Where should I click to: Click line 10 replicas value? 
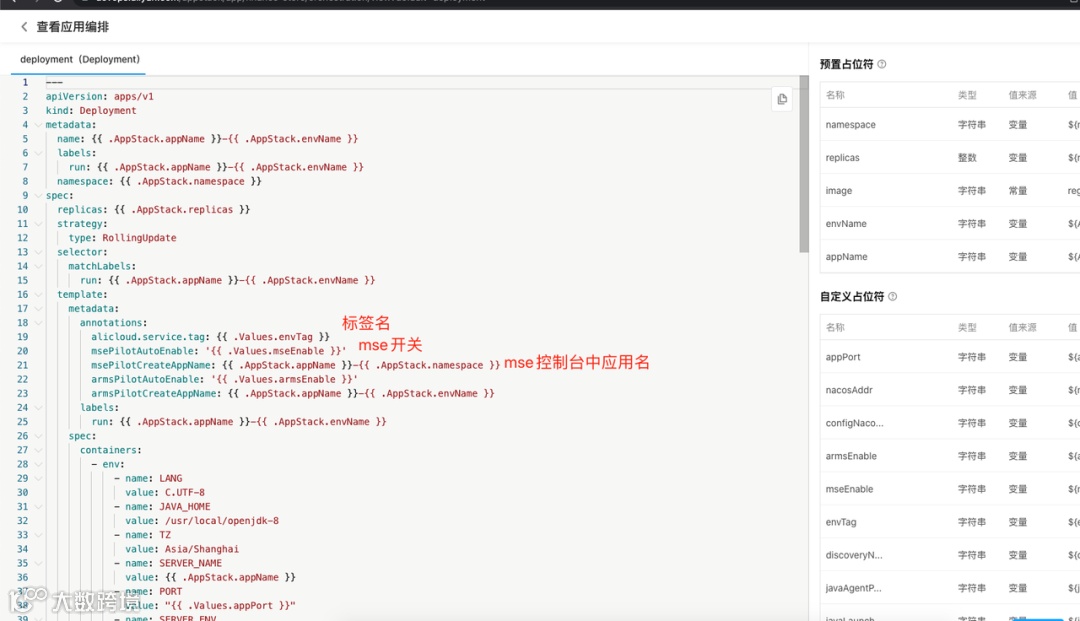coord(182,209)
